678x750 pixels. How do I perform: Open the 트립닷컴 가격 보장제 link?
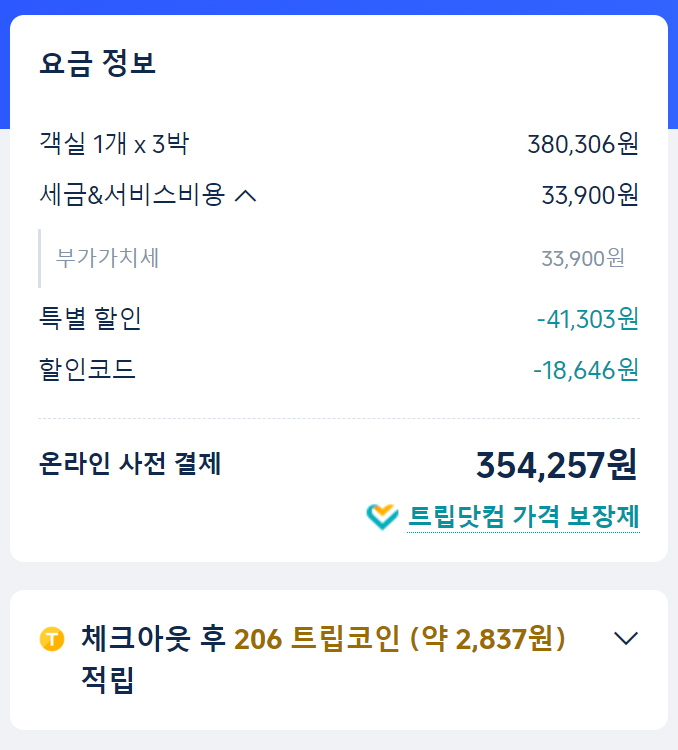[523, 517]
